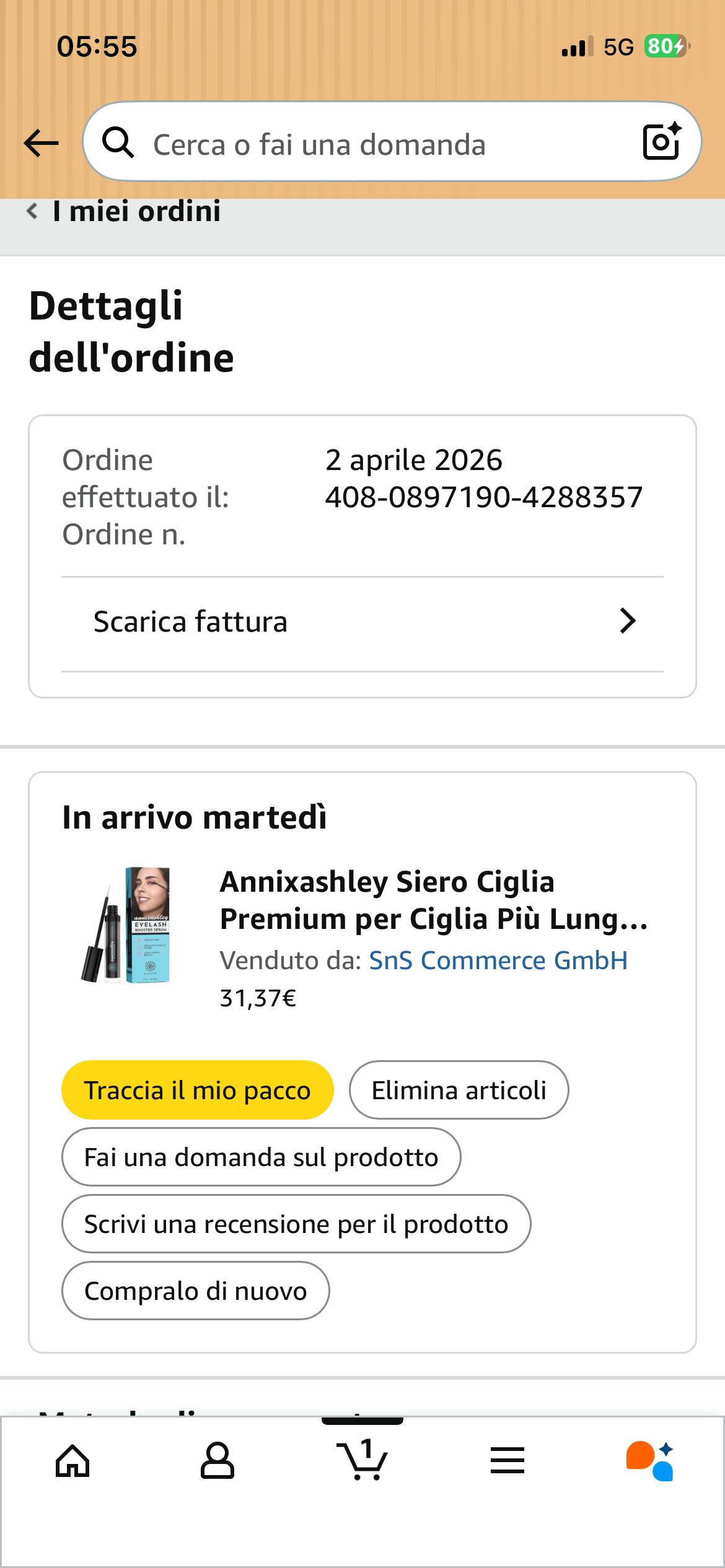Tap the search magnifier icon
Screen dimensions: 725x1568
click(118, 143)
